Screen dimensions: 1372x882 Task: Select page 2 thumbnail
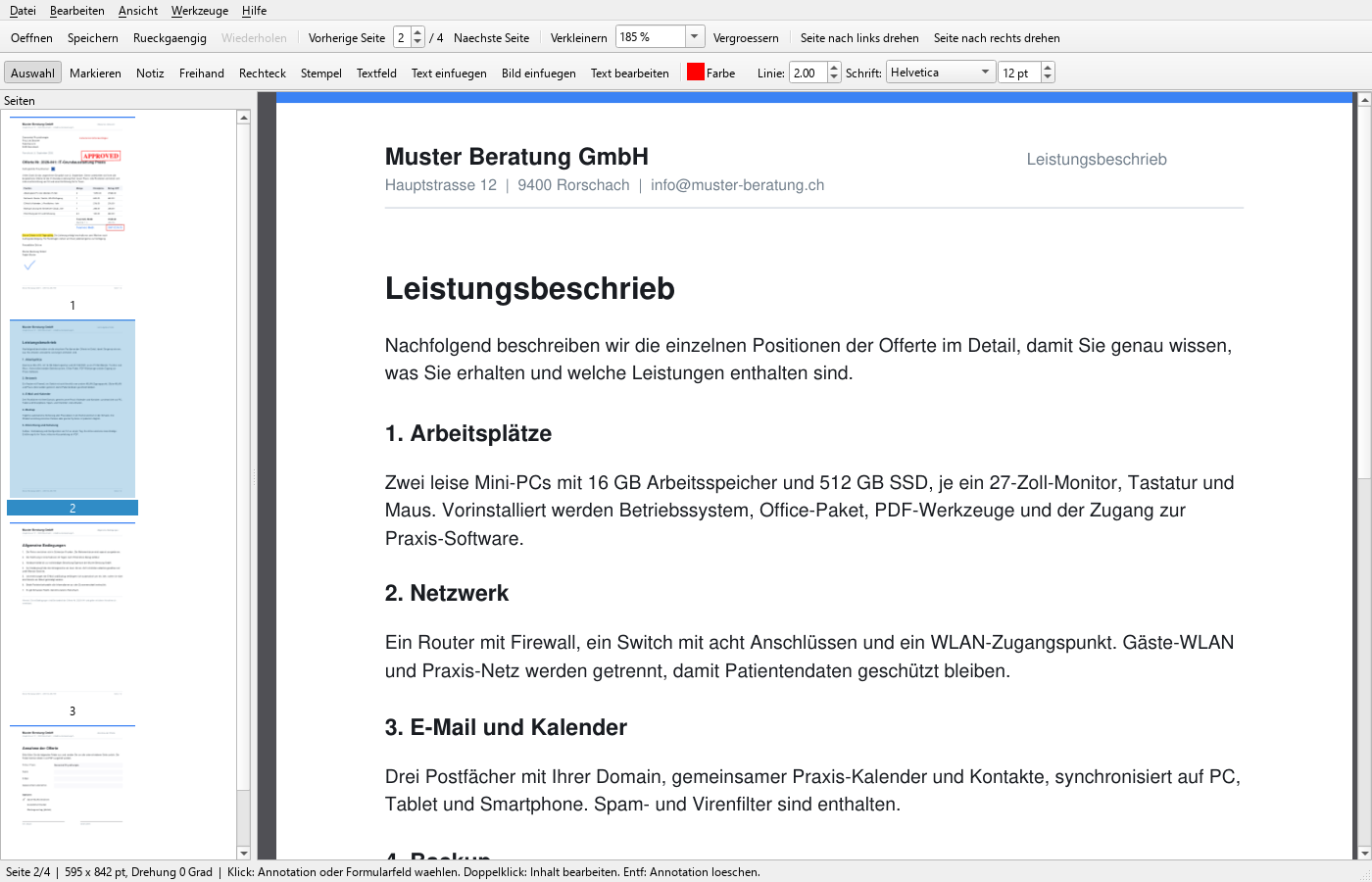pyautogui.click(x=73, y=409)
